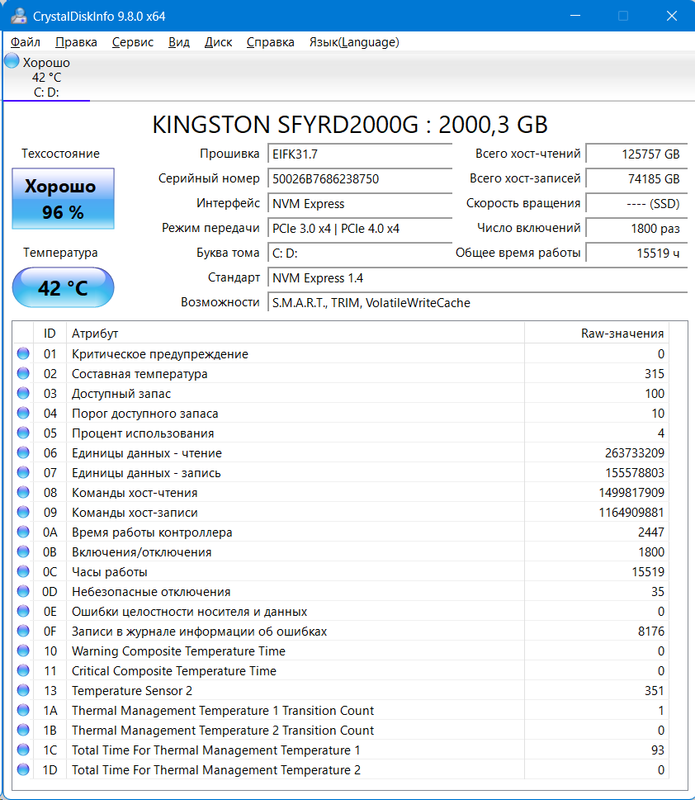The height and width of the screenshot is (800, 695).
Task: Click status orb for Критическое предупреждение row
Action: point(23,354)
